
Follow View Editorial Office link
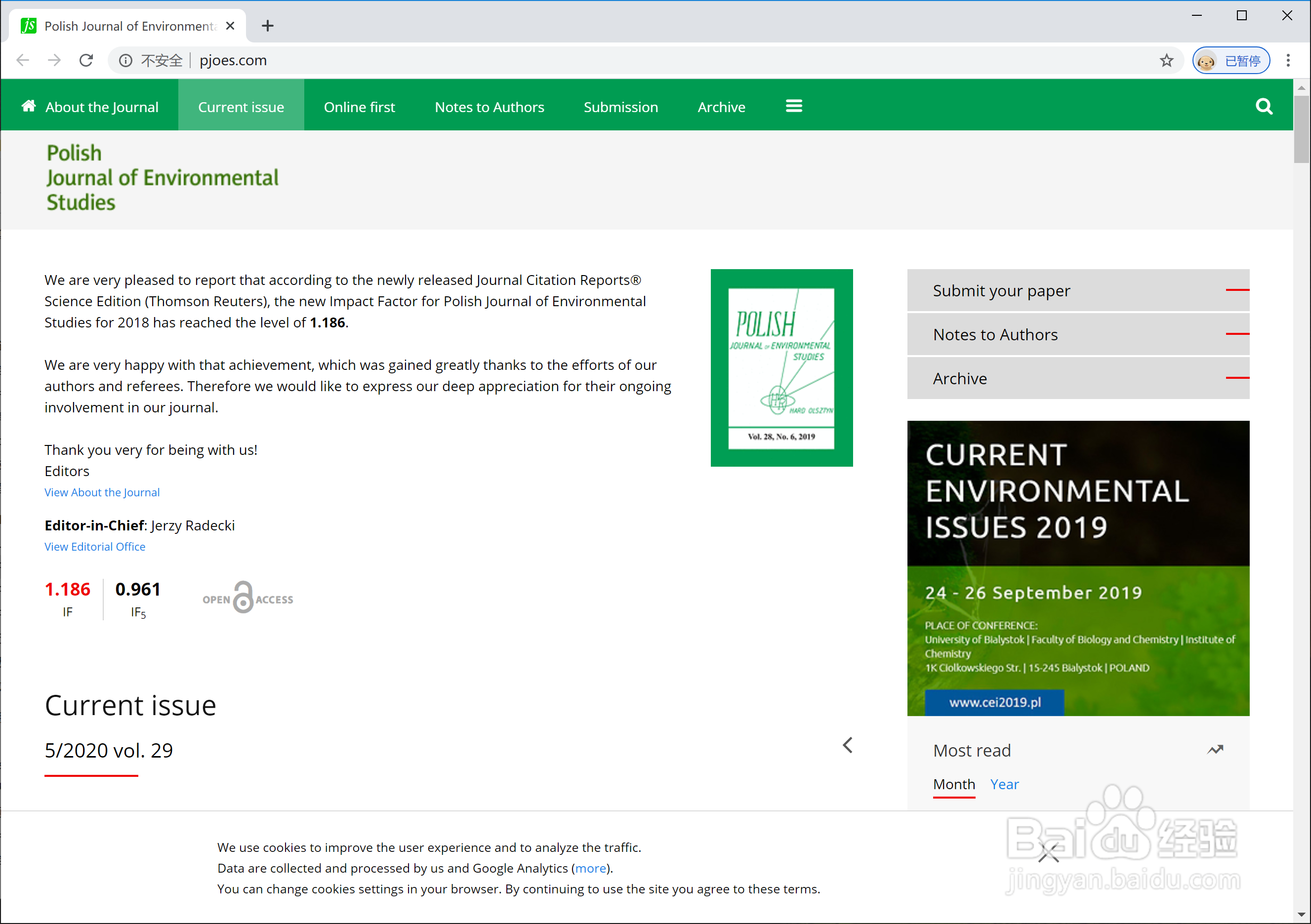(95, 547)
